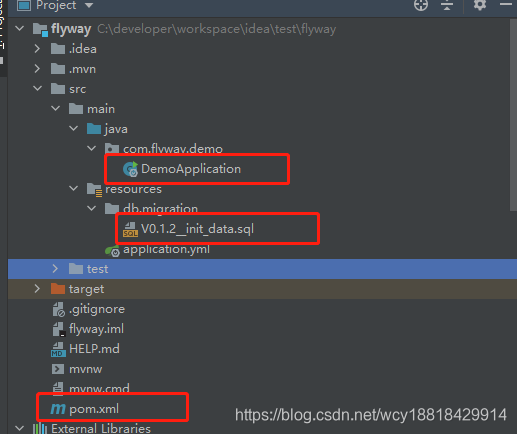Click the Collapse All icon
This screenshot has width=517, height=434.
447,5
